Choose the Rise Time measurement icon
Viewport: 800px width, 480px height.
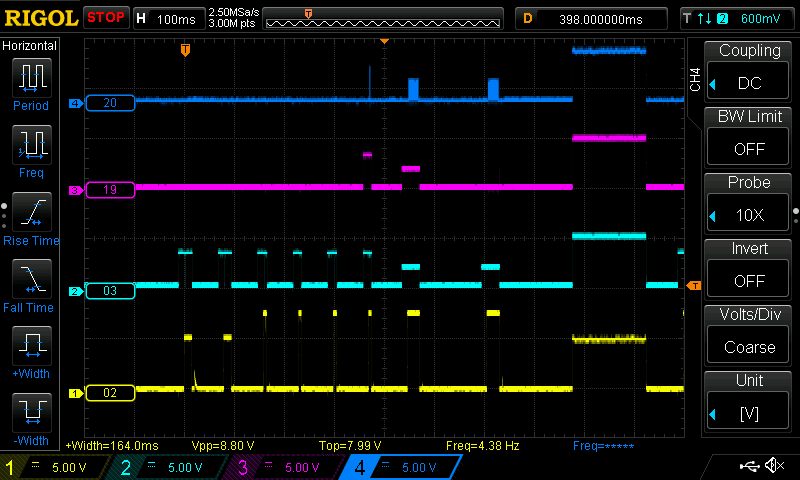point(31,212)
